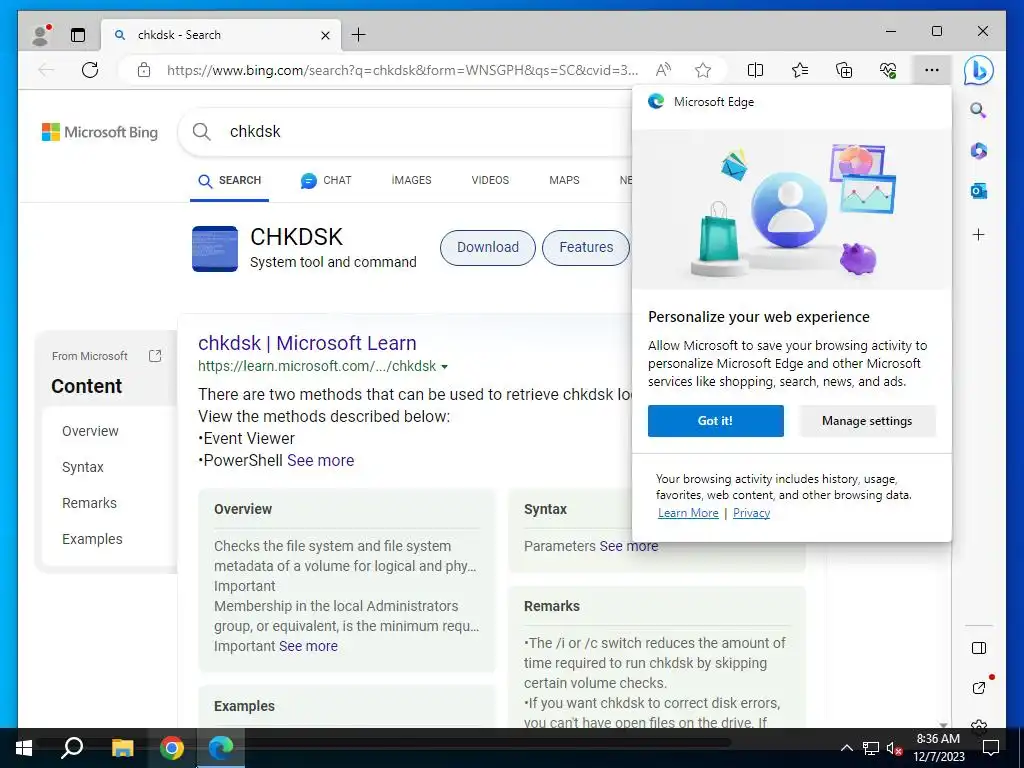Click Manage settings button
The image size is (1024, 768).
[x=867, y=421]
